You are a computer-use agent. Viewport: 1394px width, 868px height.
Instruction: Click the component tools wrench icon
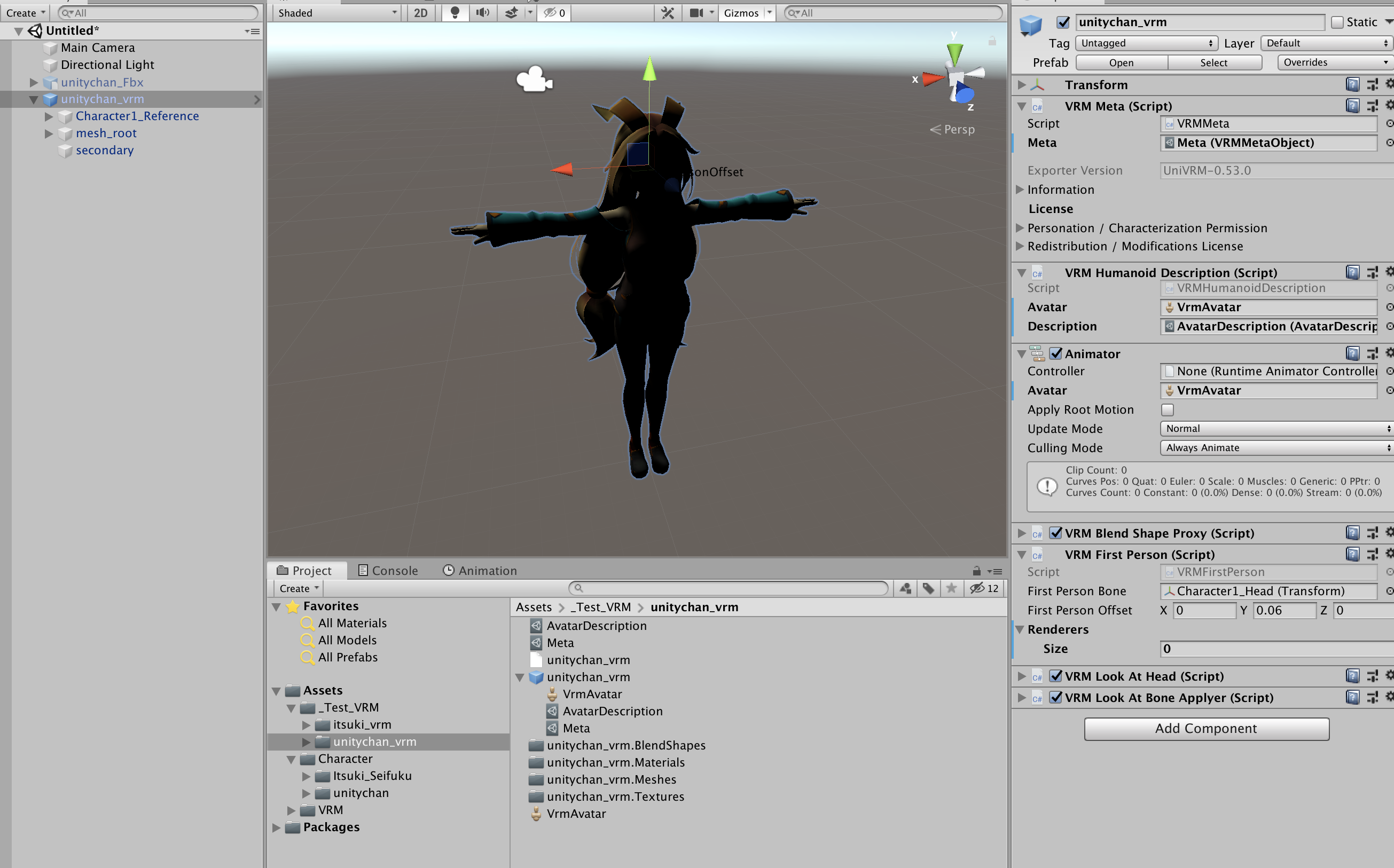pos(668,13)
